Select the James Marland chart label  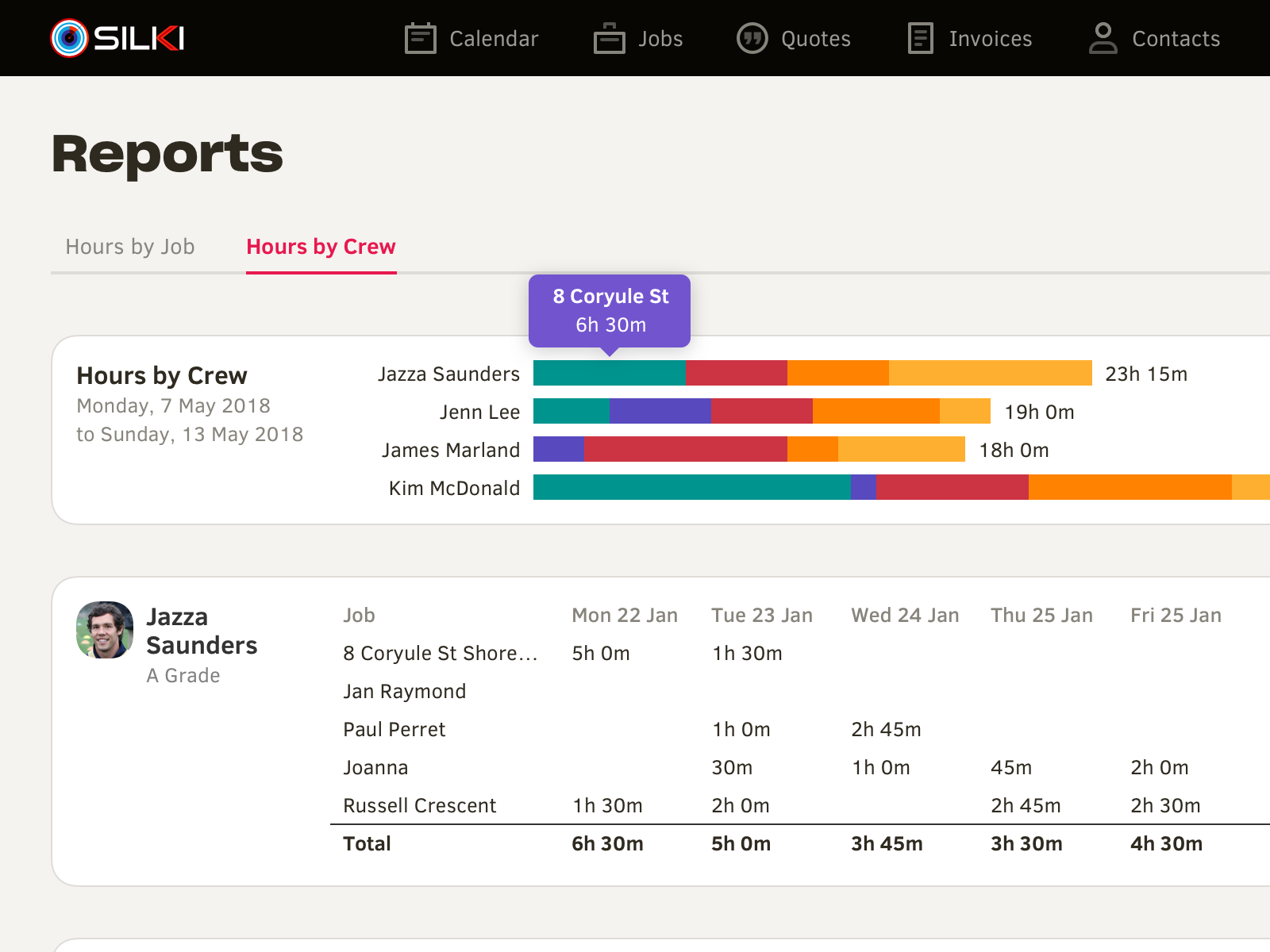(451, 450)
